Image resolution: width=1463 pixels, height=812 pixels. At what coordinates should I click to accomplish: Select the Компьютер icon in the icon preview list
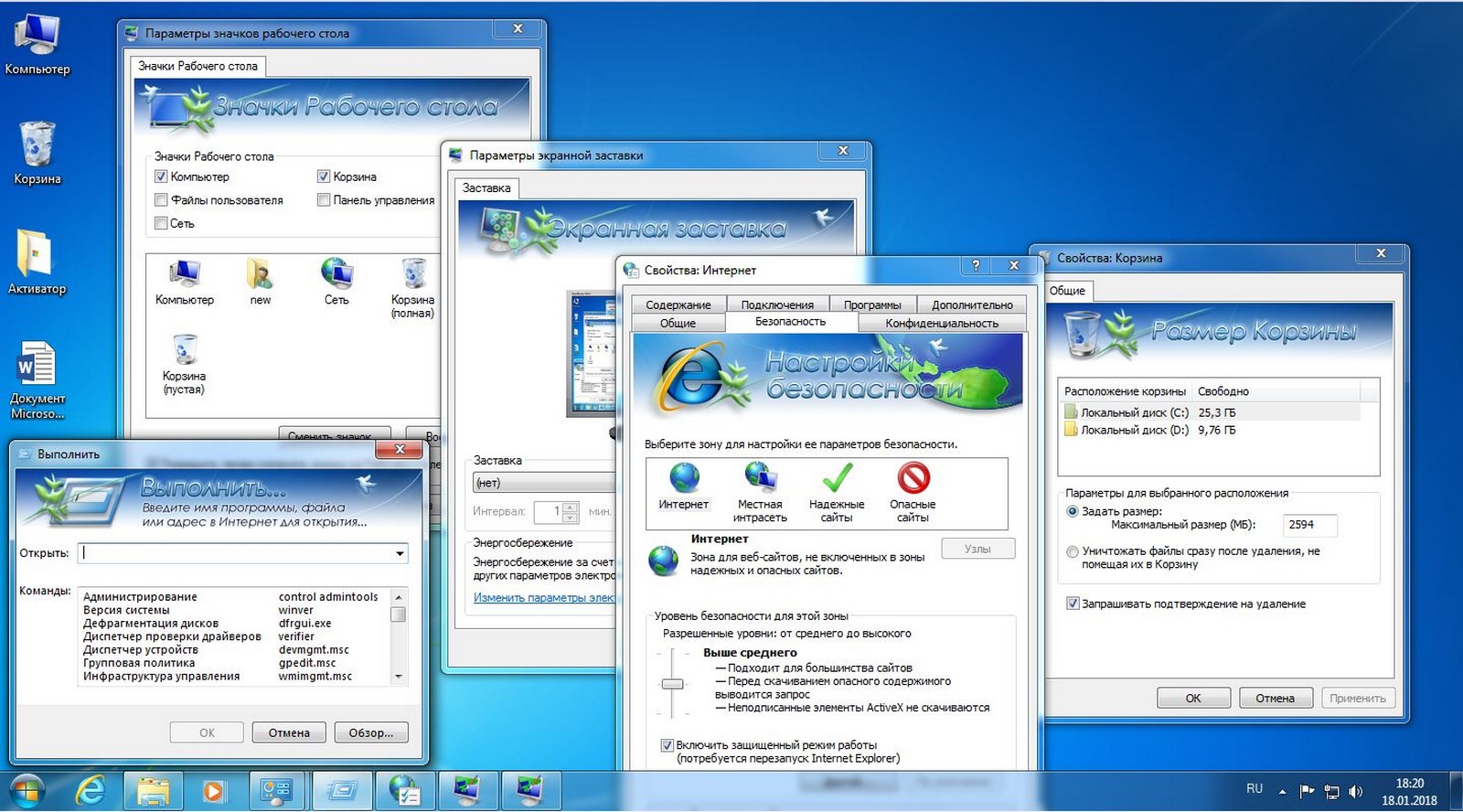185,282
